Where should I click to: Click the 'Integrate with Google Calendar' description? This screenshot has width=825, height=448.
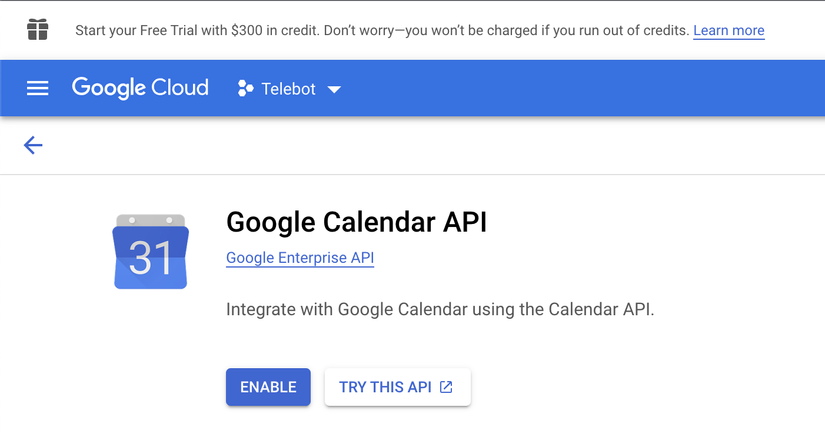coord(440,309)
